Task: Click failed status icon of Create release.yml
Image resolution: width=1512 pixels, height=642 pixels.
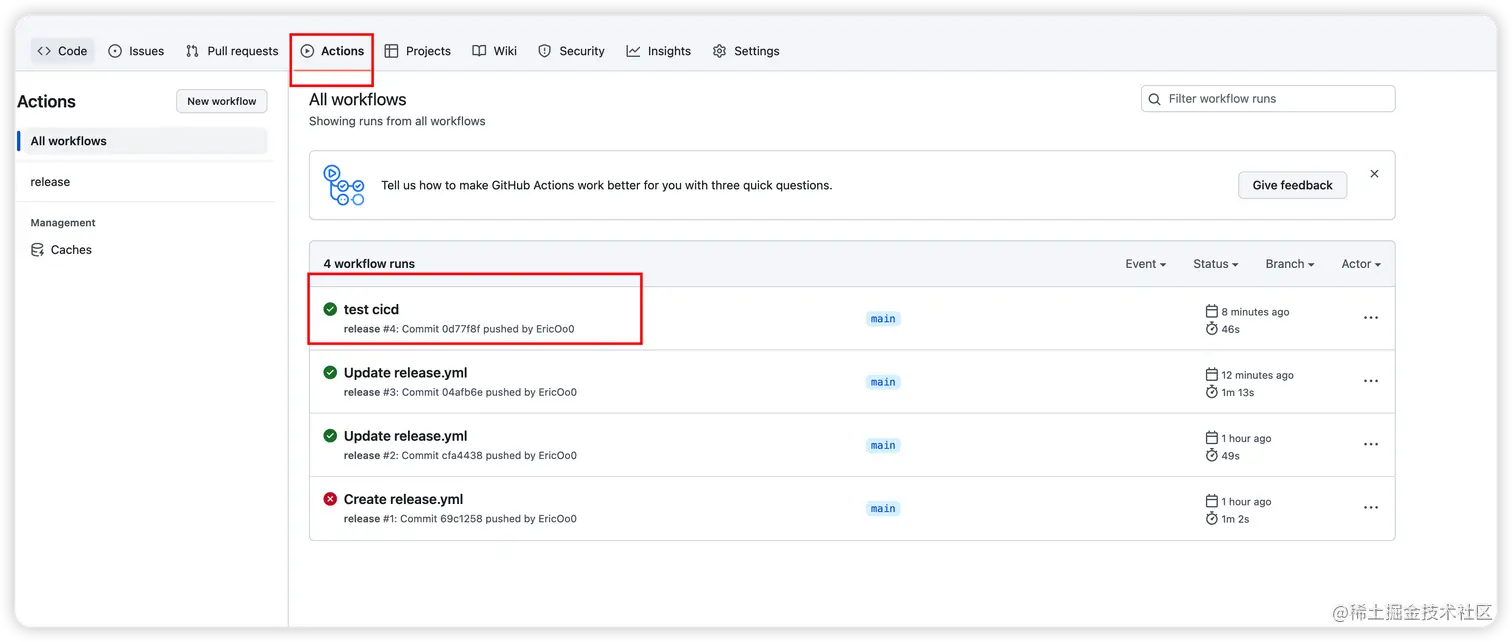Action: click(330, 498)
